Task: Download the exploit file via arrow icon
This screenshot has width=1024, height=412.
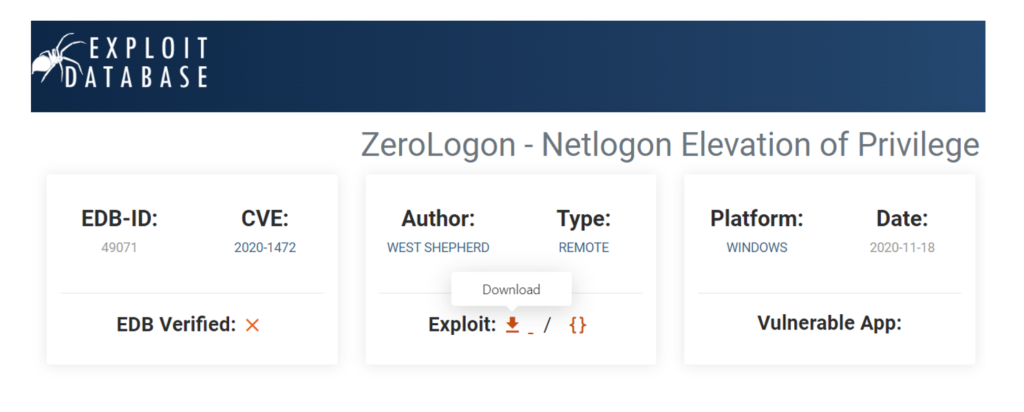Action: pos(512,324)
